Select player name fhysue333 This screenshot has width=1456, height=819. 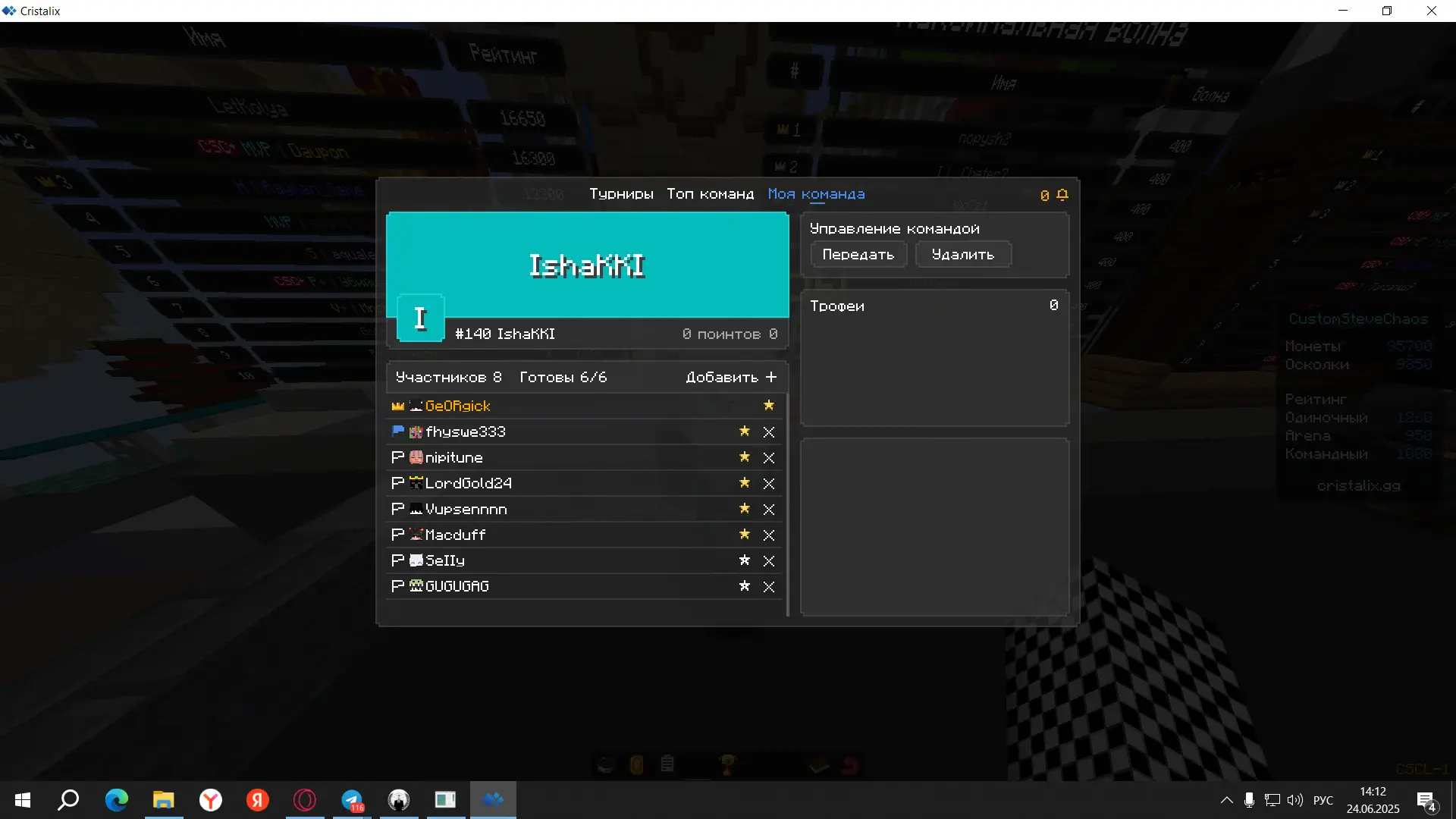click(x=466, y=432)
